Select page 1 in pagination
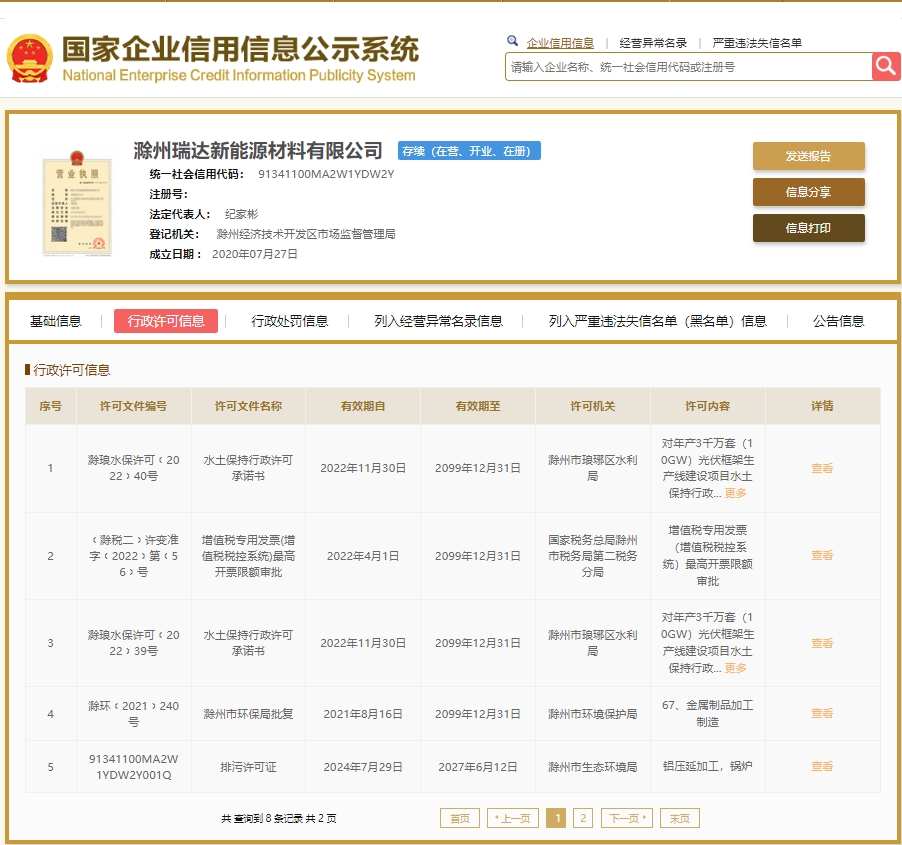 coord(557,818)
